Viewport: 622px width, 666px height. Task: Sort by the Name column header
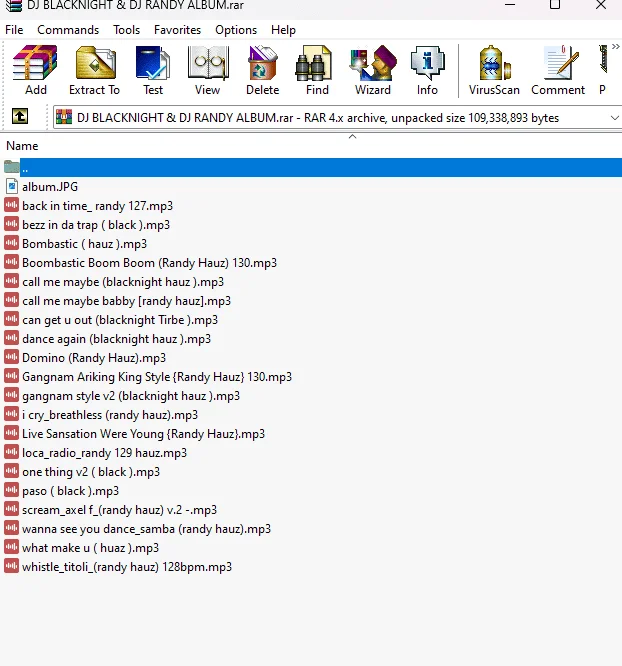click(x=22, y=146)
